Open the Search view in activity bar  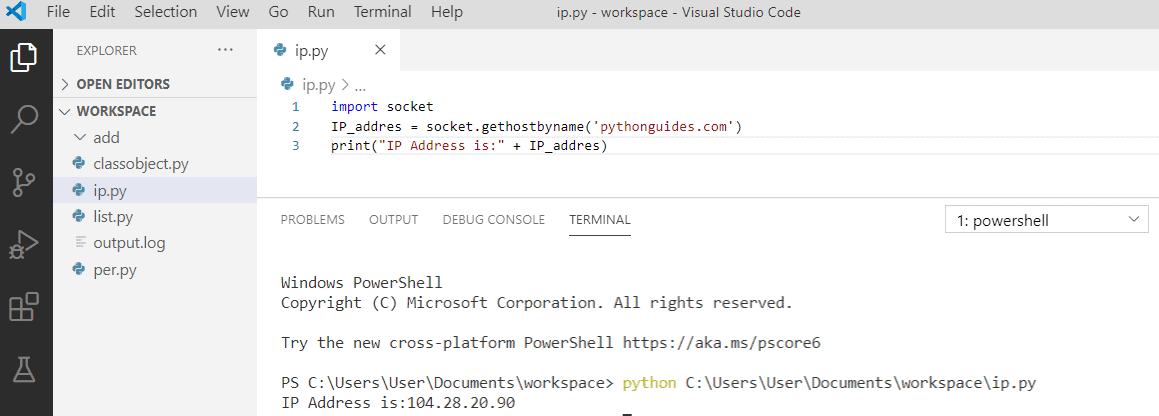(24, 119)
